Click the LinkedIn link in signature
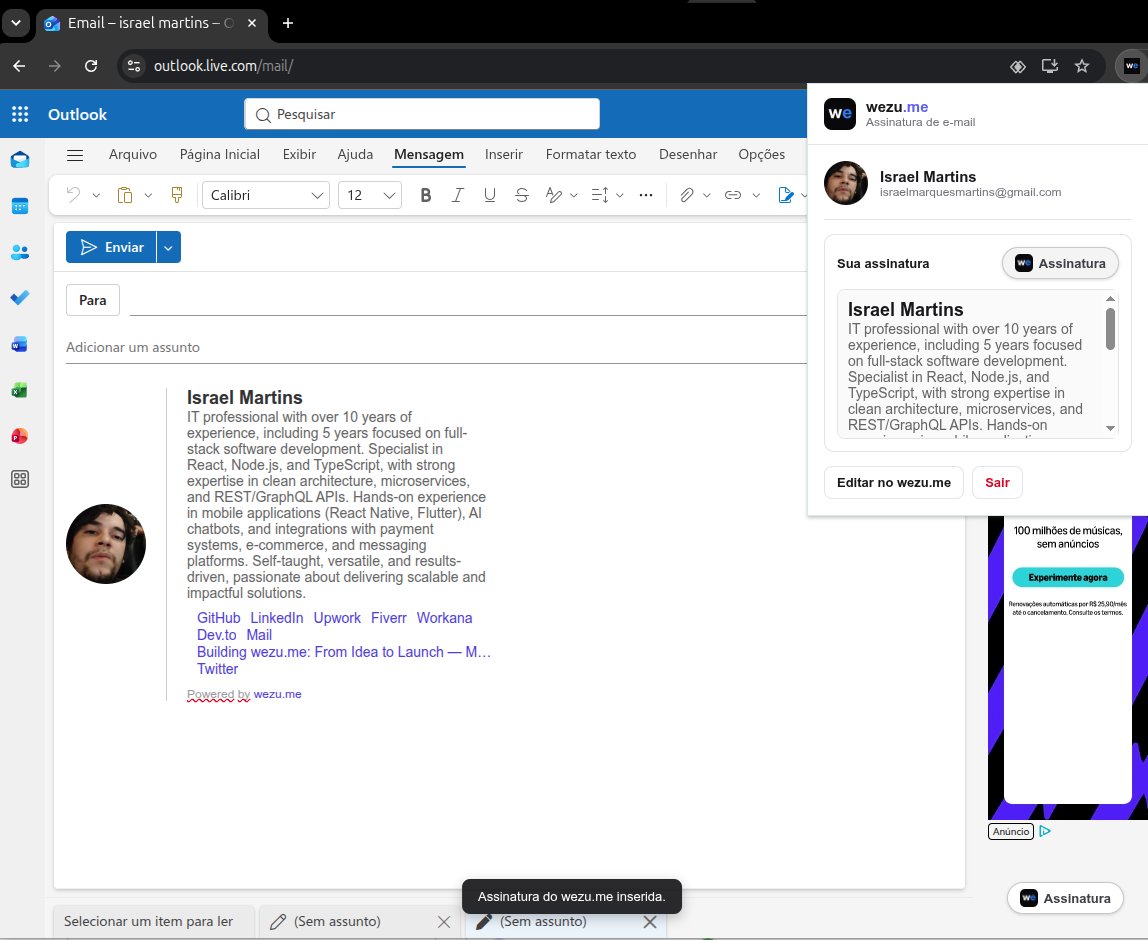This screenshot has height=940, width=1148. click(277, 618)
